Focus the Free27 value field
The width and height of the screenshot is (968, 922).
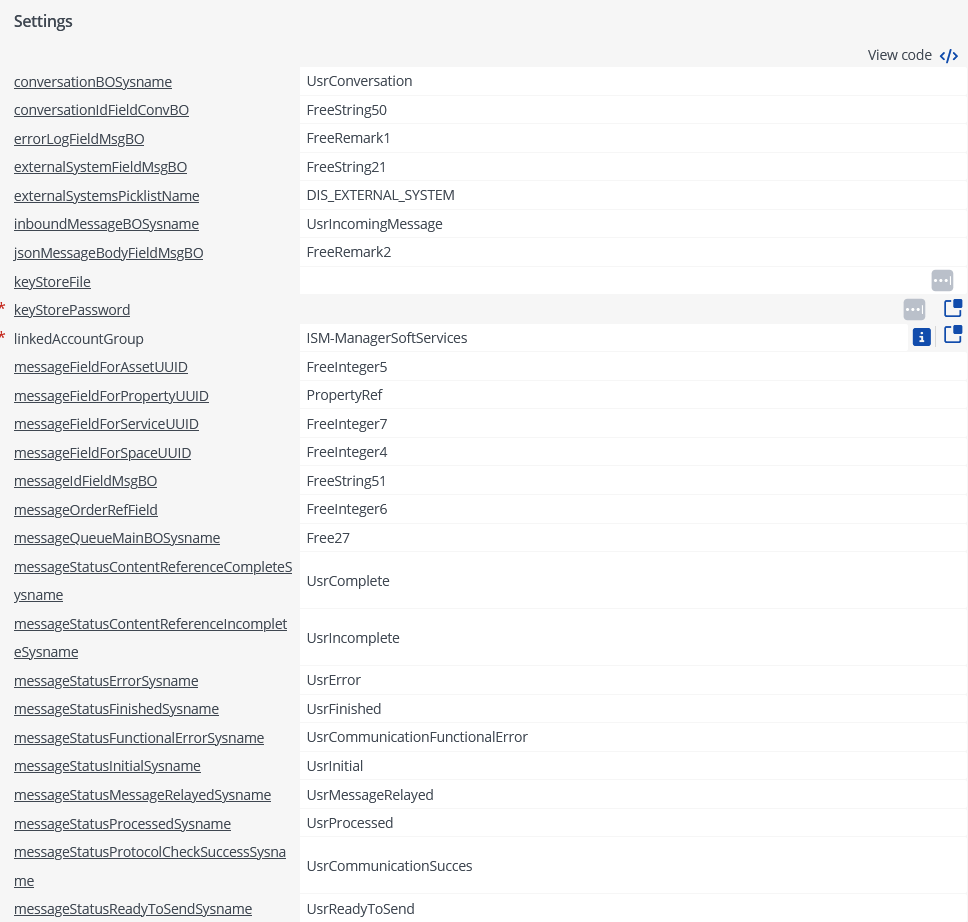(x=633, y=538)
